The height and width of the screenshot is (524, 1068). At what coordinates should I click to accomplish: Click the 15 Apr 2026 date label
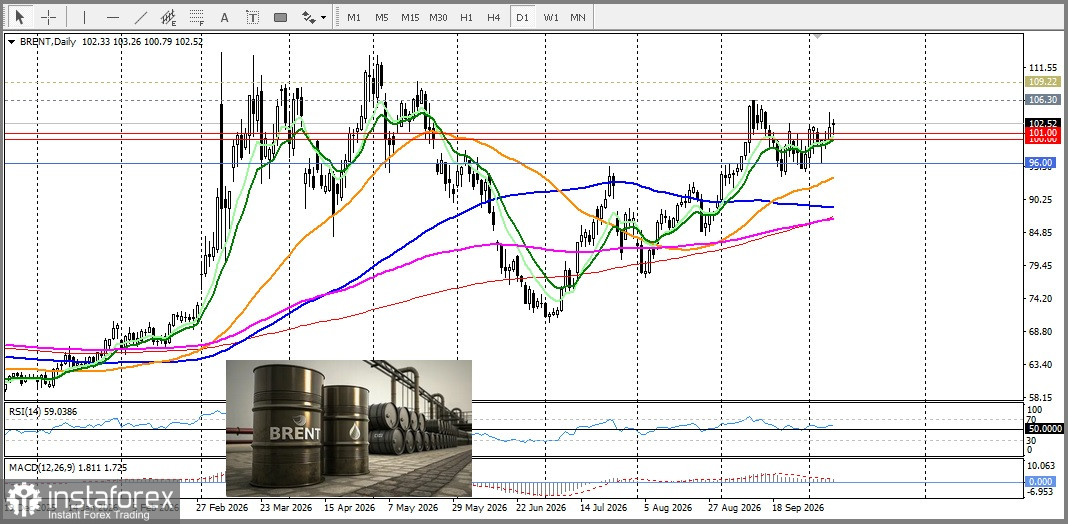point(349,508)
